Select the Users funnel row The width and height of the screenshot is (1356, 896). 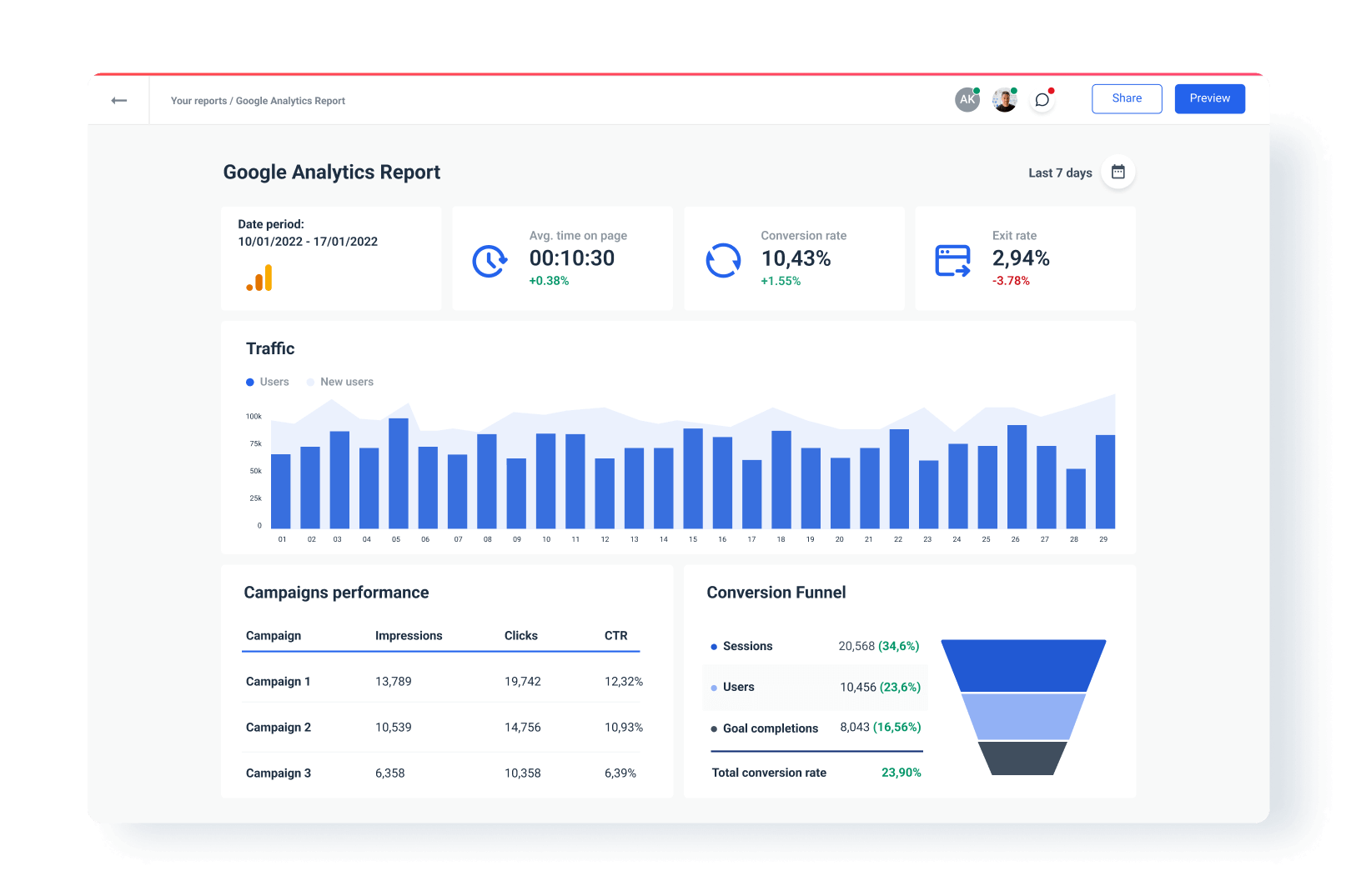pos(815,687)
